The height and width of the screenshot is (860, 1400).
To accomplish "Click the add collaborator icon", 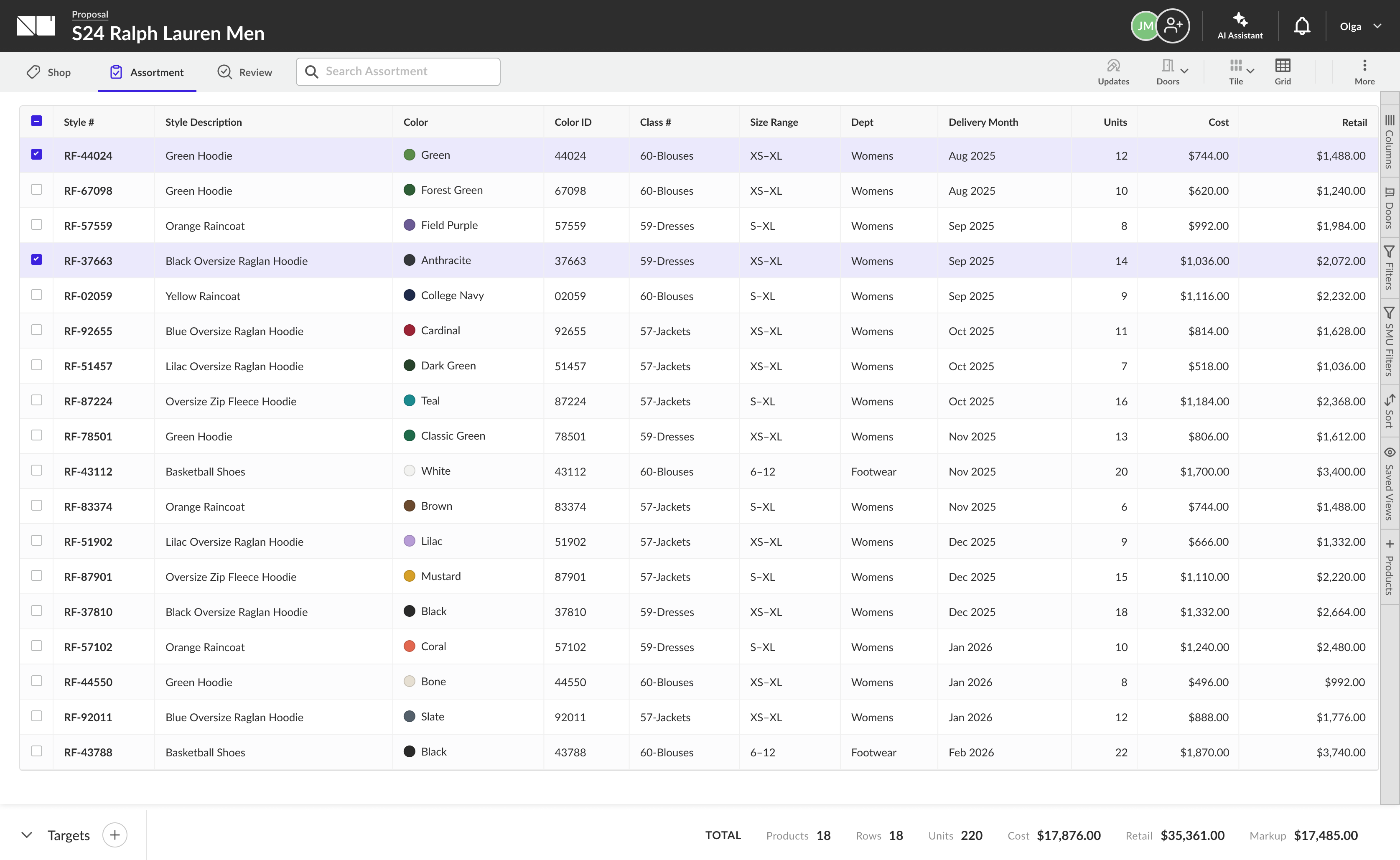I will pyautogui.click(x=1173, y=25).
